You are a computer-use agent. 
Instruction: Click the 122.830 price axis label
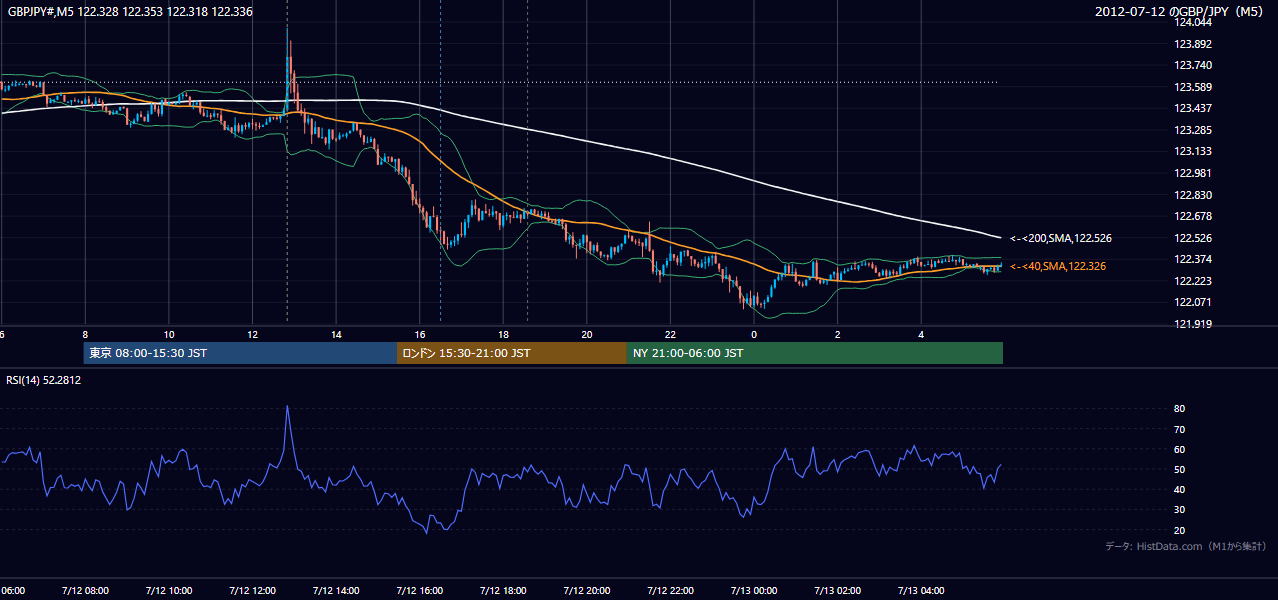[x=1193, y=195]
